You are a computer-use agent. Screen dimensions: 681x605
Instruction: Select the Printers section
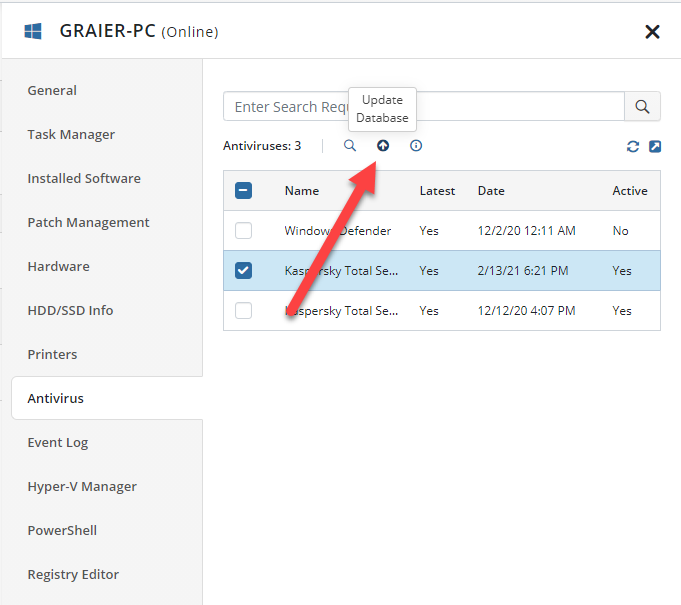pyautogui.click(x=53, y=354)
